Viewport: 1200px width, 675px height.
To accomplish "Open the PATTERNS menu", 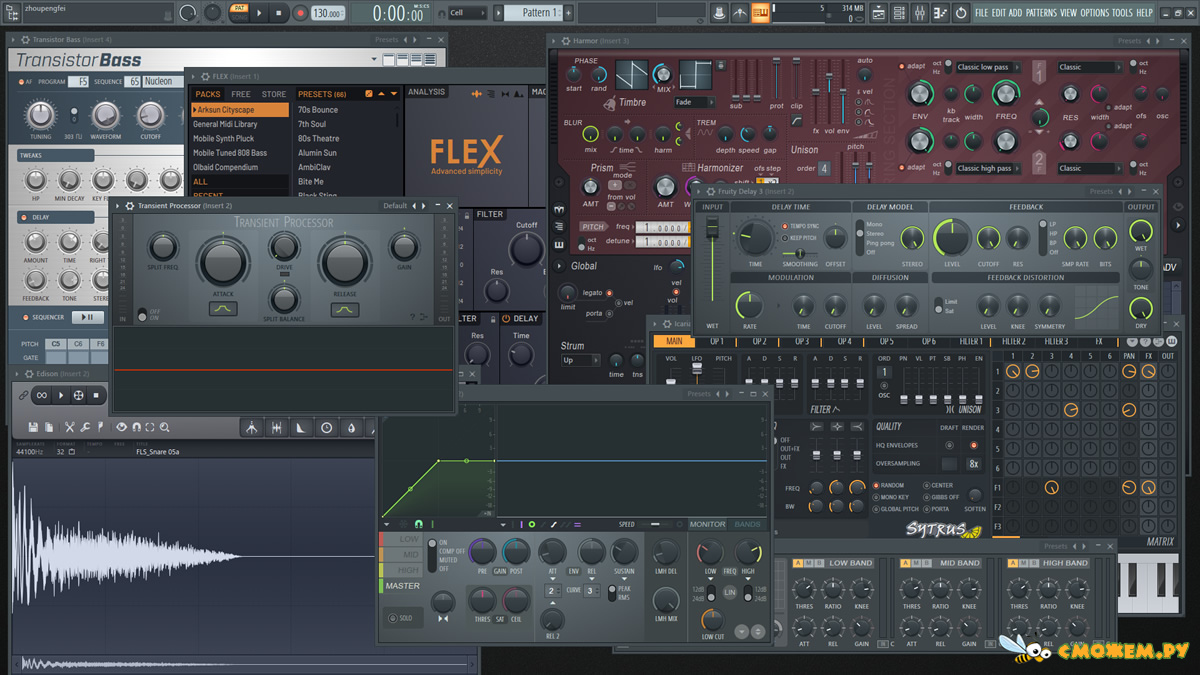I will (1041, 13).
